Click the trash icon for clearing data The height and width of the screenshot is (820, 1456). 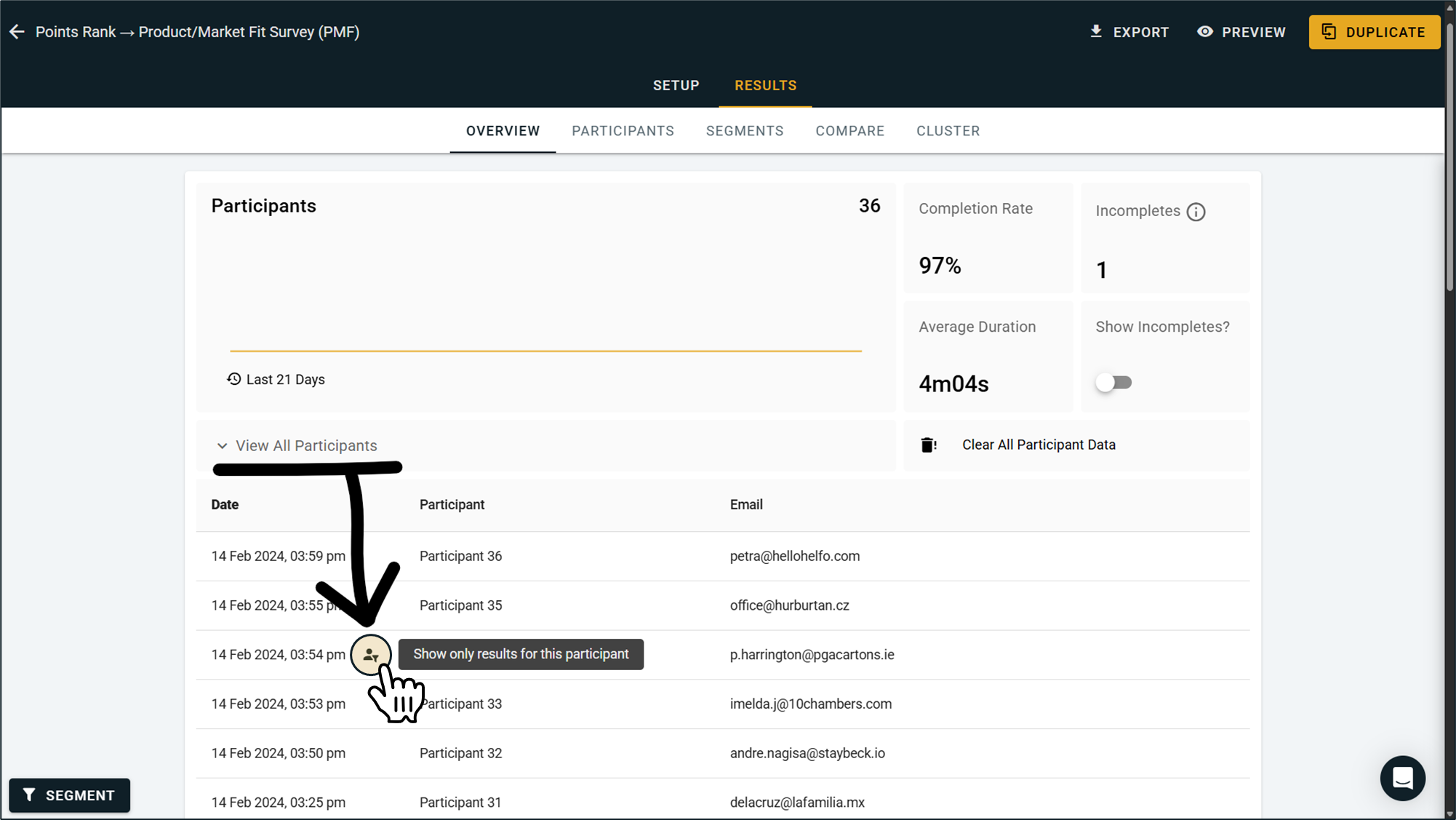pyautogui.click(x=928, y=445)
